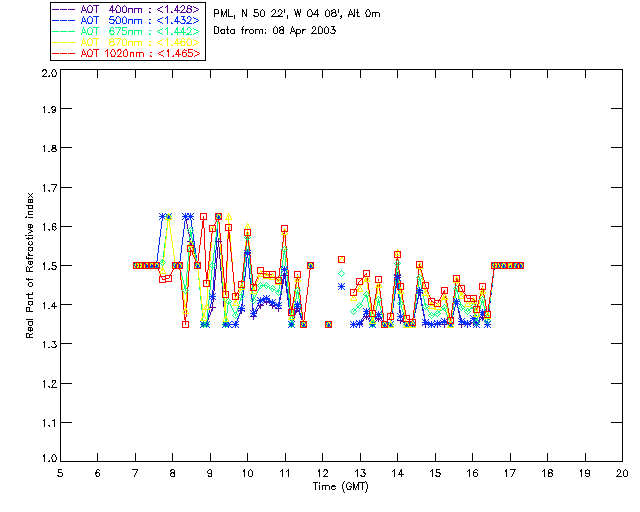Click the 1.3 y-axis tick label

[49, 344]
